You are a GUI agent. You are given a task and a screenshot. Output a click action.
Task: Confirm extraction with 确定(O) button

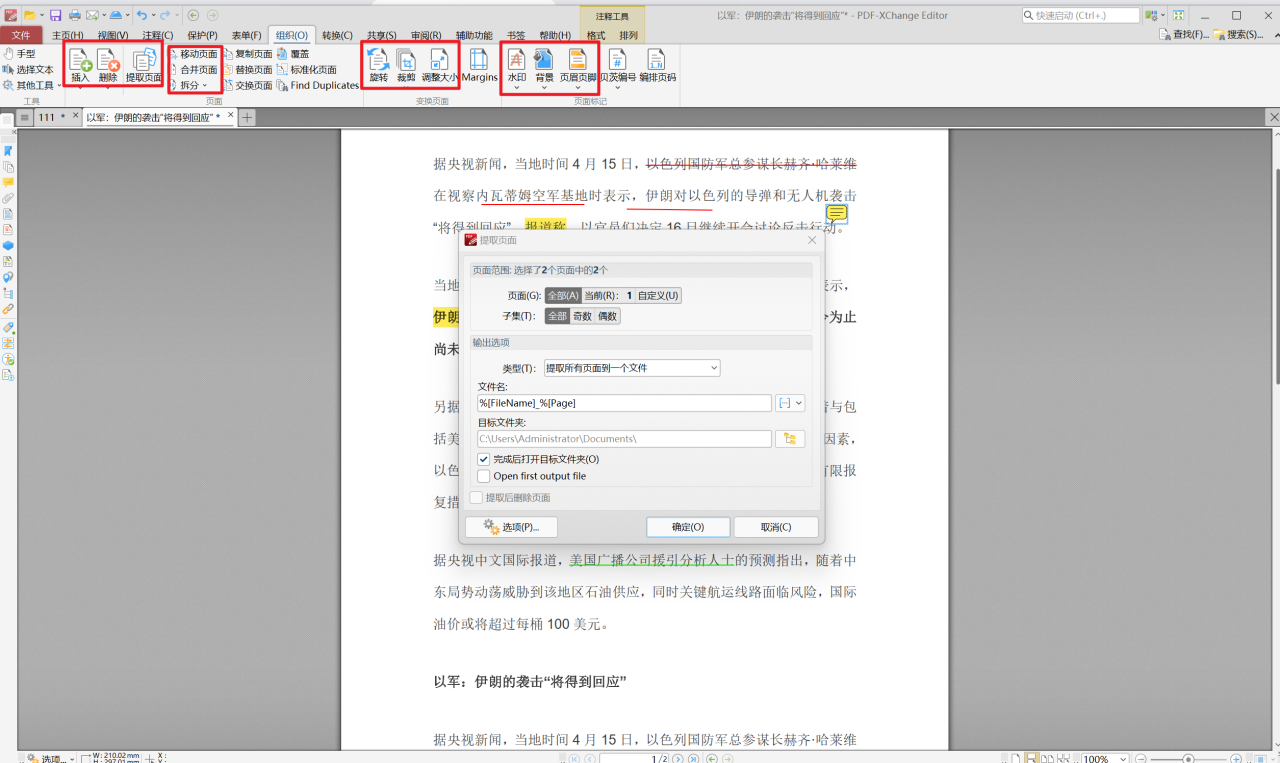pyautogui.click(x=688, y=527)
